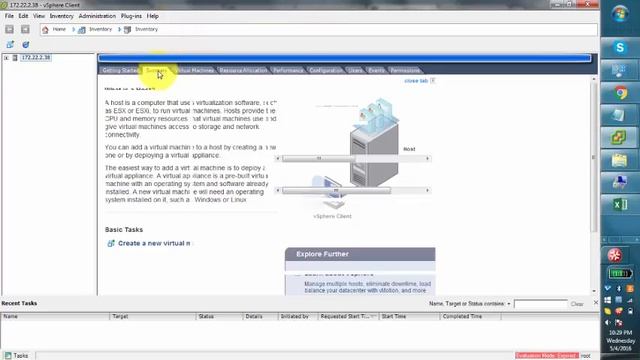Image resolution: width=640 pixels, height=360 pixels.
Task: Sort tasks by Requested Start Time column
Action: point(348,316)
